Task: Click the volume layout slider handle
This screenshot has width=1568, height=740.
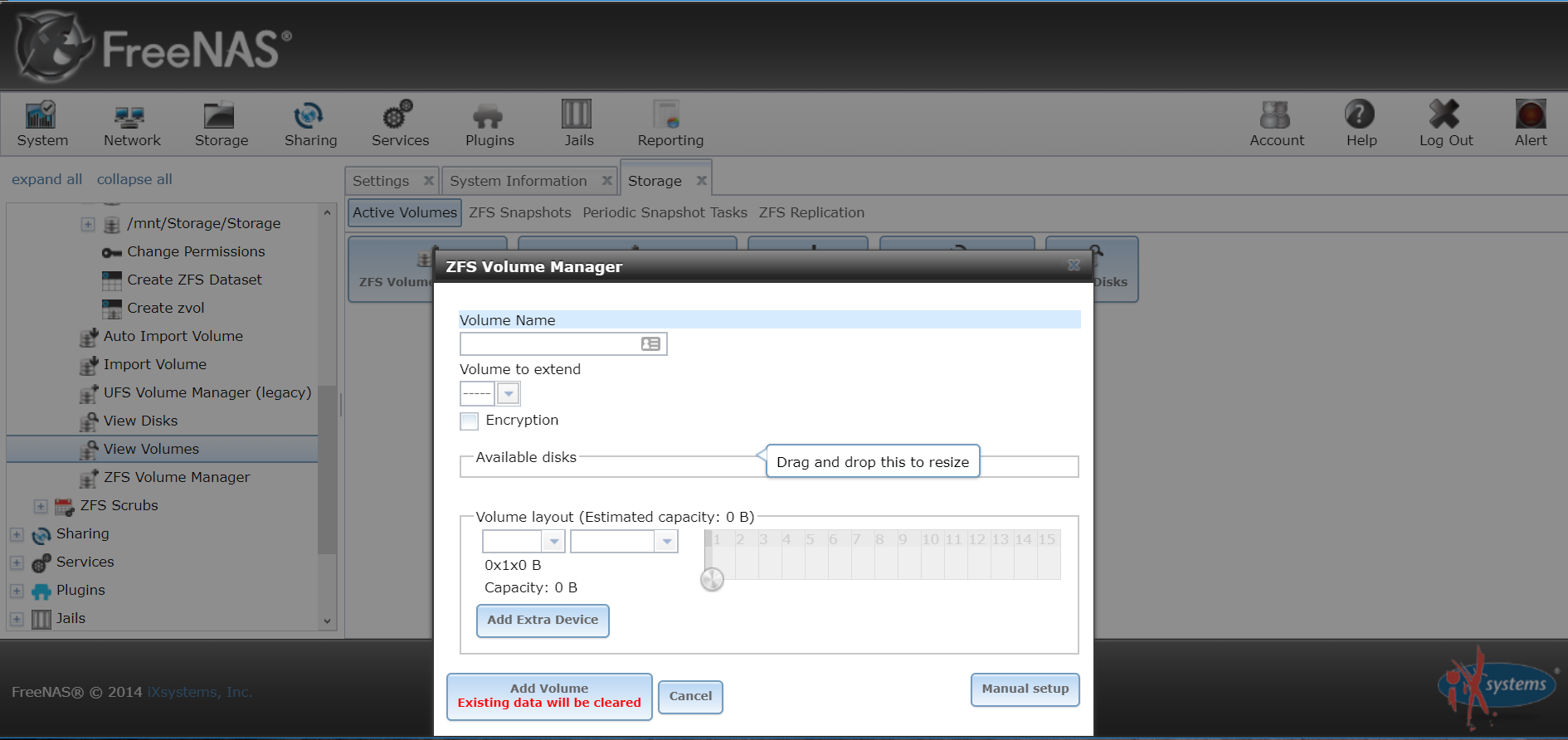Action: pos(712,579)
